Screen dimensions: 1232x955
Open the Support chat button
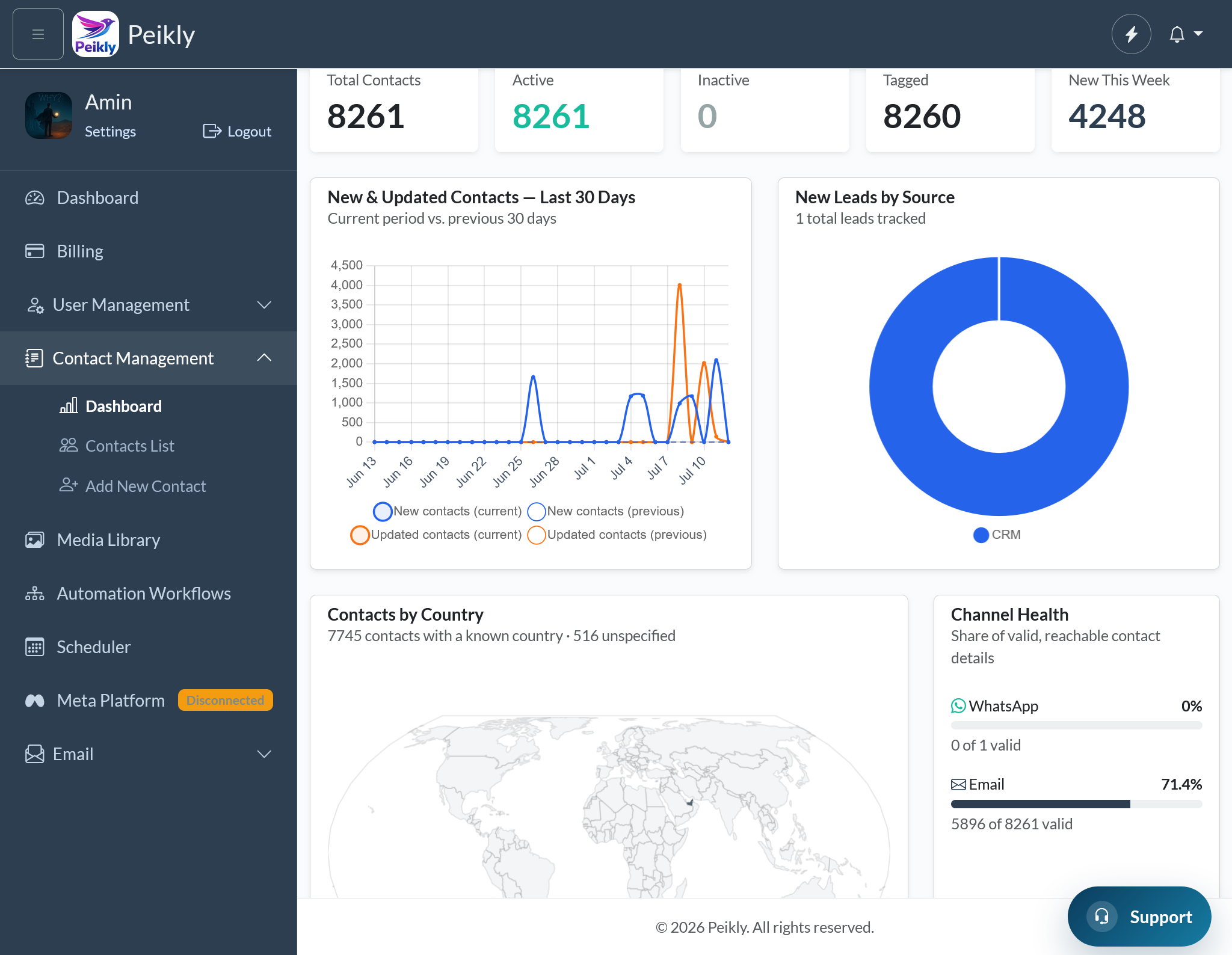[1139, 917]
